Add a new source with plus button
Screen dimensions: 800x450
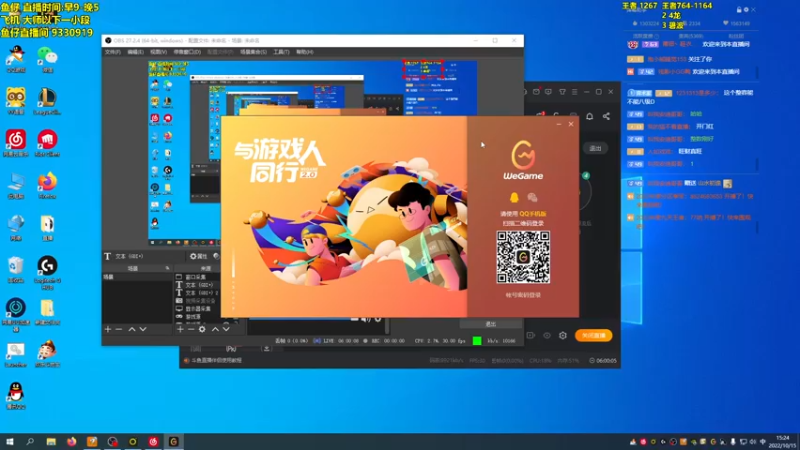(180, 330)
